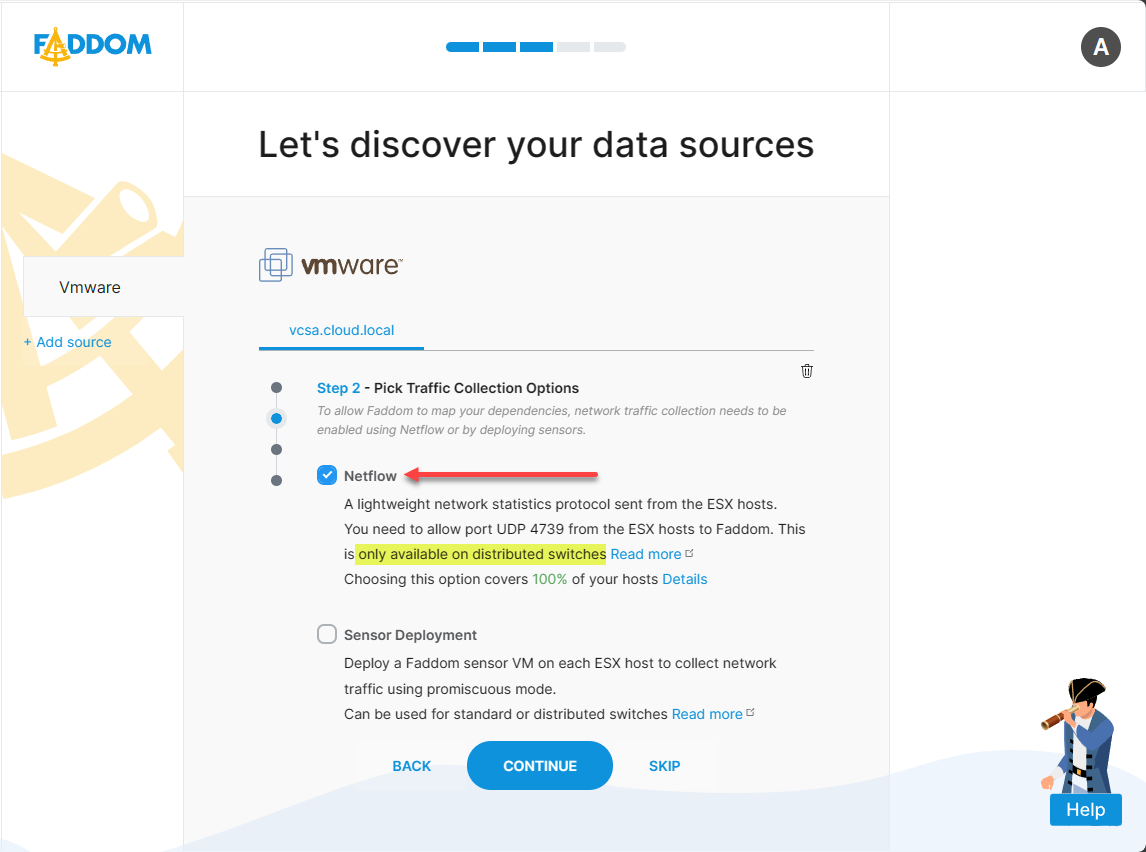Go BACK to the previous step
The image size is (1146, 852).
coord(412,766)
